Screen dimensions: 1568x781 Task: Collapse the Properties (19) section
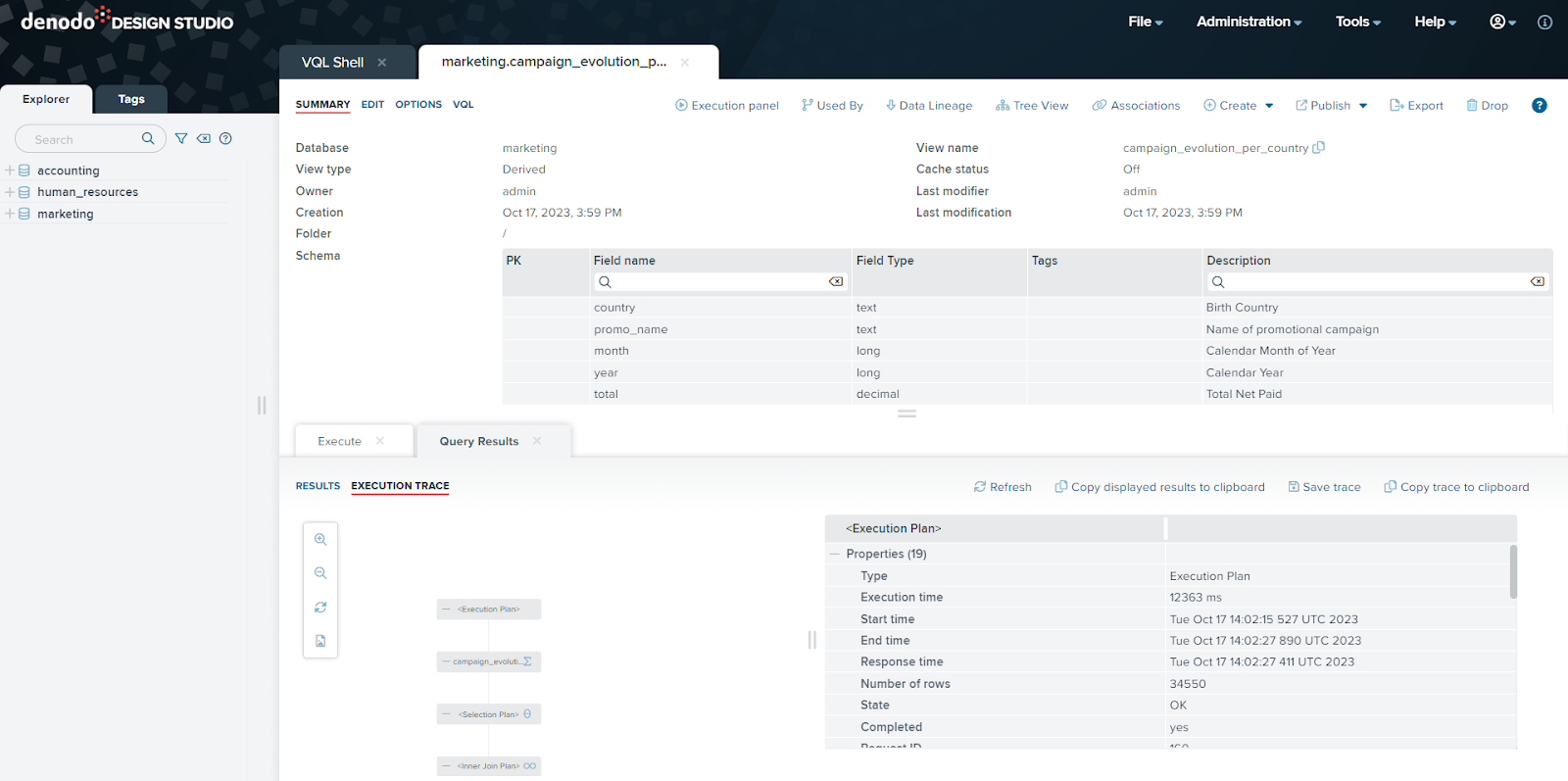point(835,554)
